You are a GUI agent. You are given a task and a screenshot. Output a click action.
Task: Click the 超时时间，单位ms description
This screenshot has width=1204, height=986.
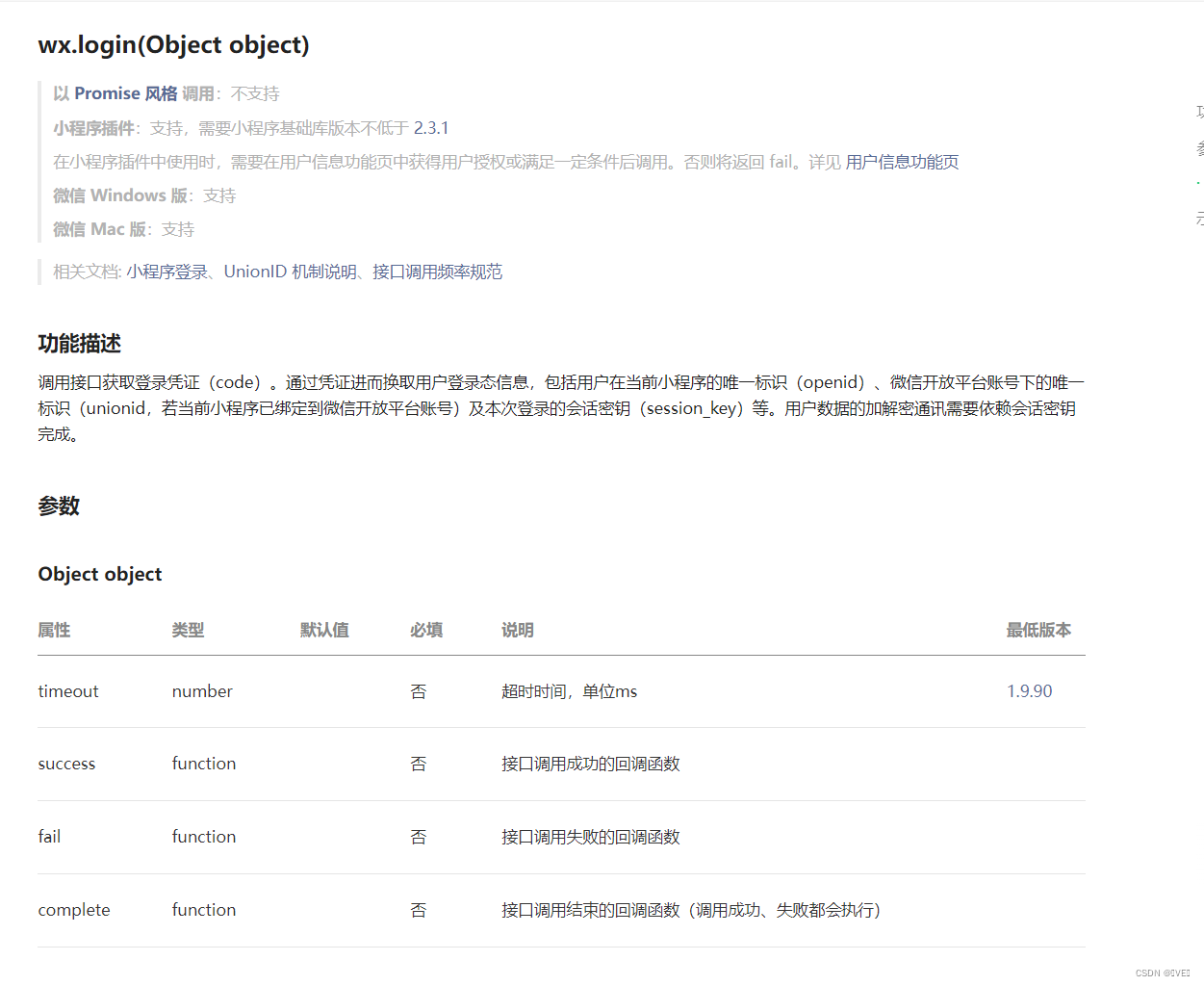click(x=569, y=691)
